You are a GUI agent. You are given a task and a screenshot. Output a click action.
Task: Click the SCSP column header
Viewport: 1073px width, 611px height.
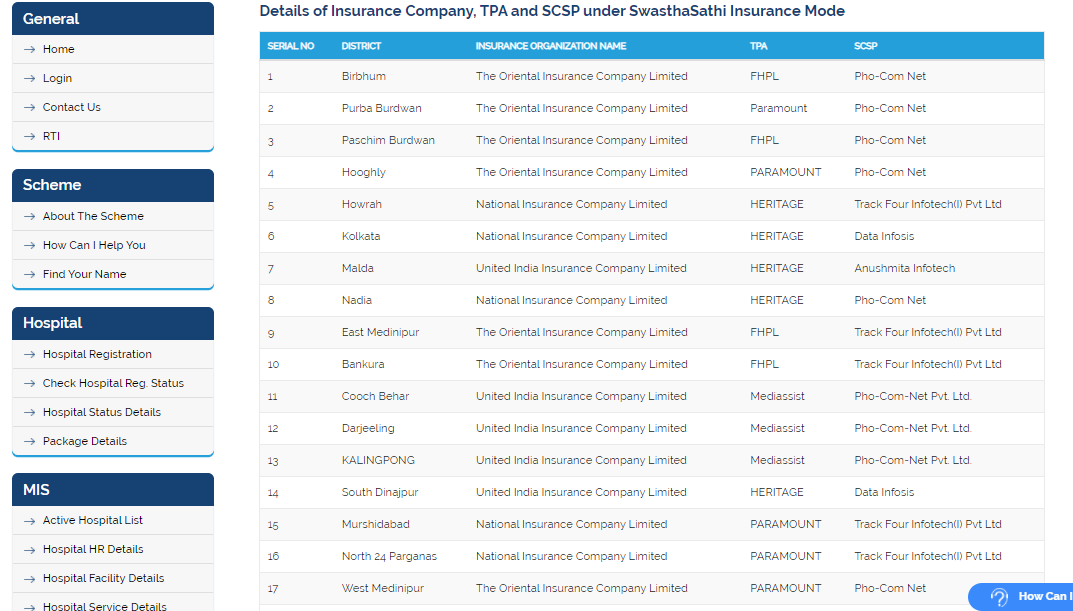[866, 46]
